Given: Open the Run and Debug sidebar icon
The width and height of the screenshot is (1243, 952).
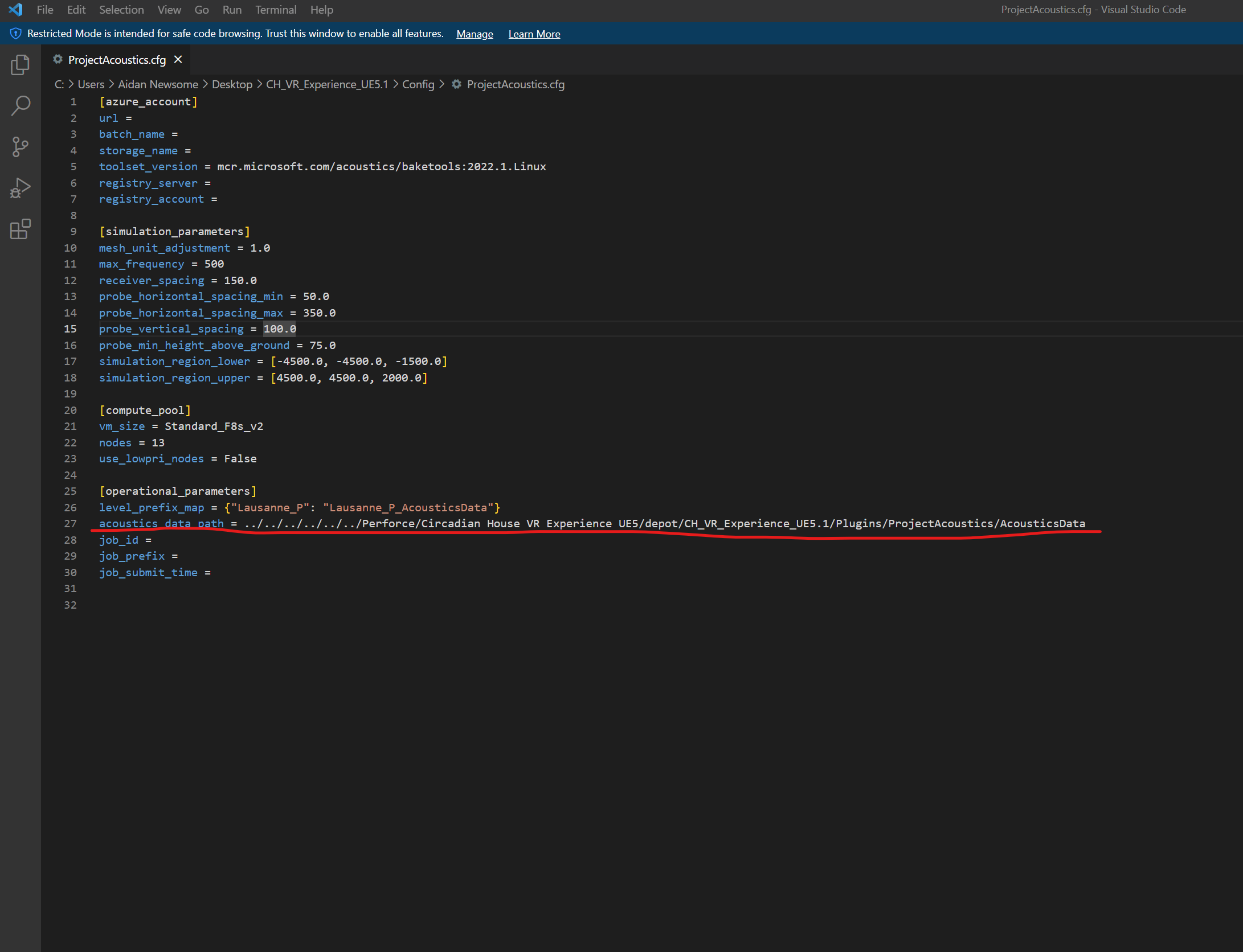Looking at the screenshot, I should click(20, 188).
